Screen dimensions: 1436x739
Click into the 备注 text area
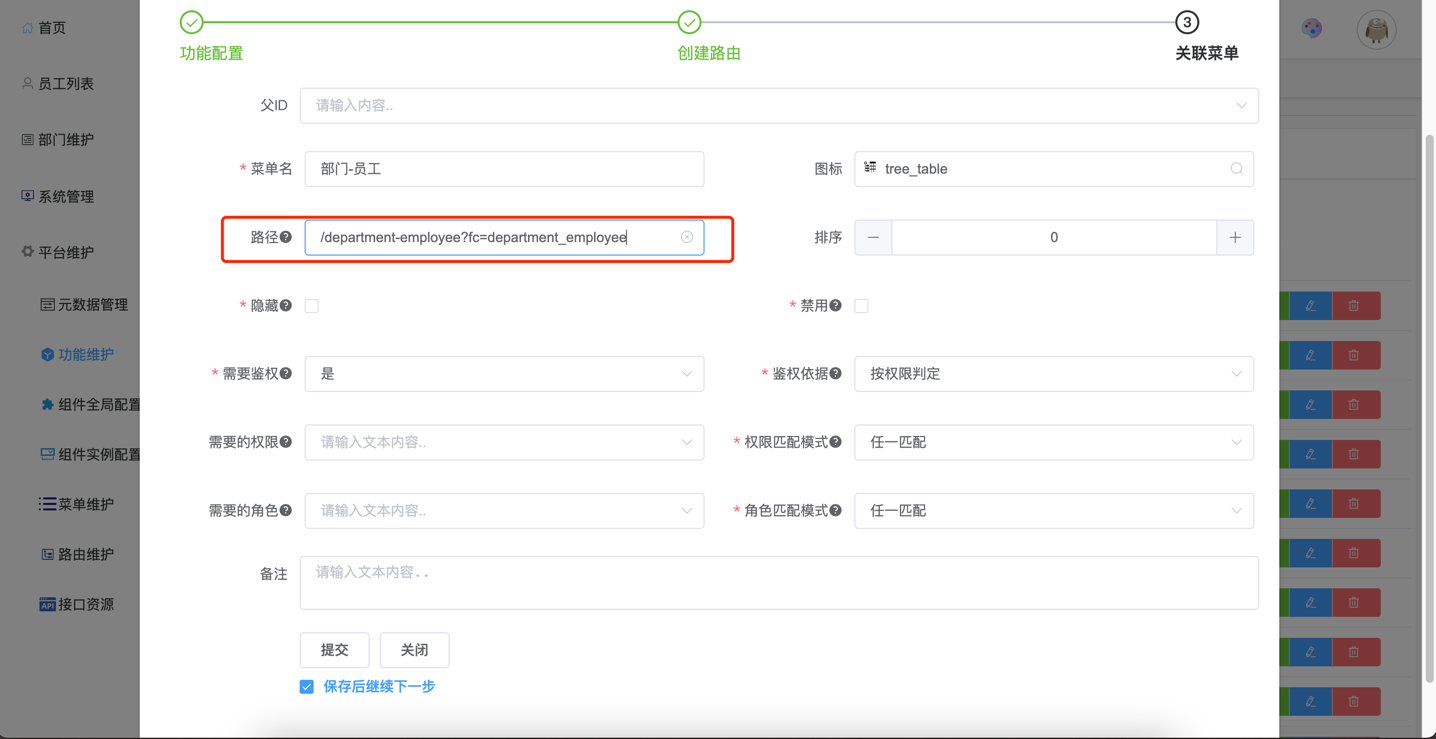[x=778, y=583]
